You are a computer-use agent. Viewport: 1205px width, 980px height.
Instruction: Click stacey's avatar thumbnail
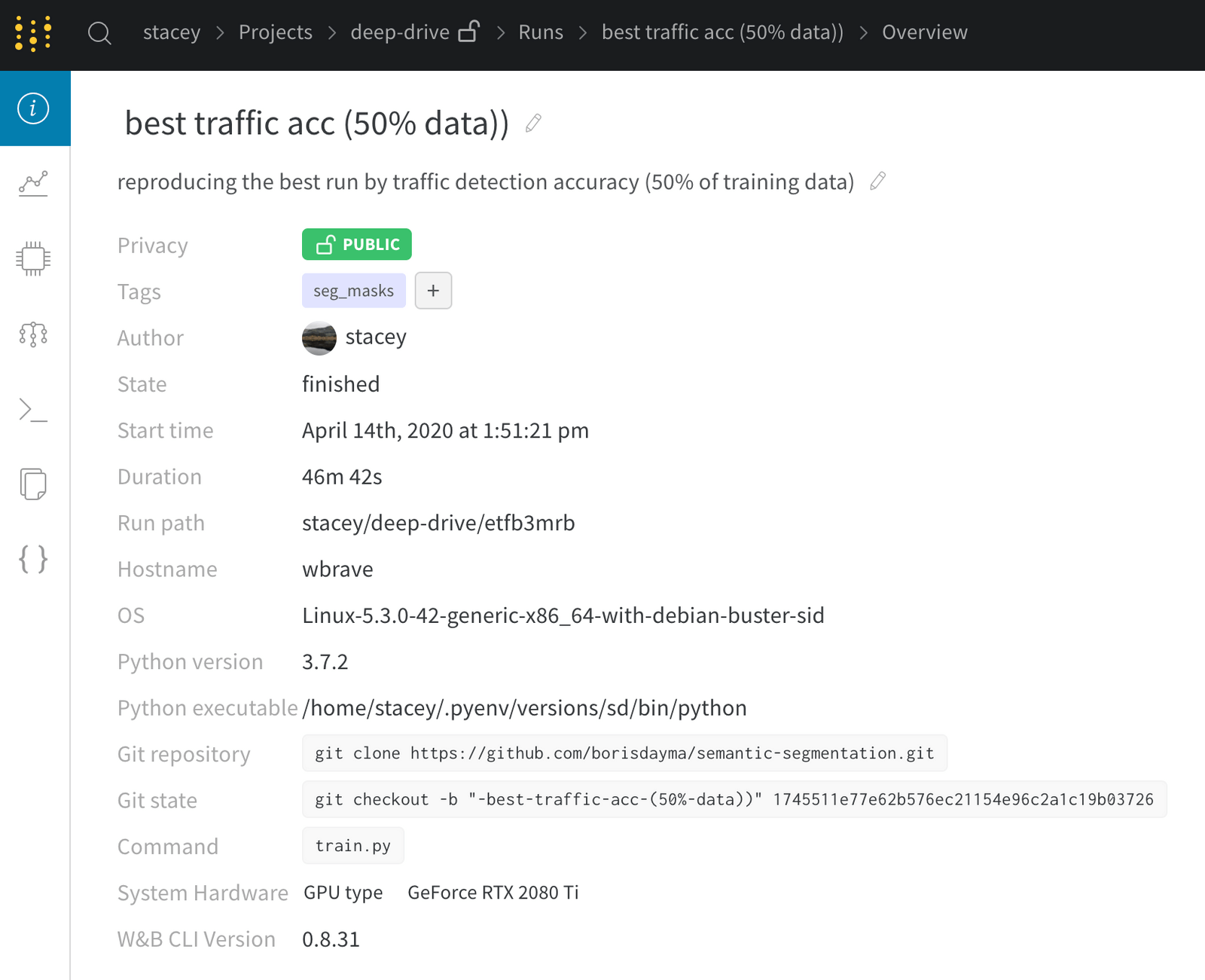[319, 338]
